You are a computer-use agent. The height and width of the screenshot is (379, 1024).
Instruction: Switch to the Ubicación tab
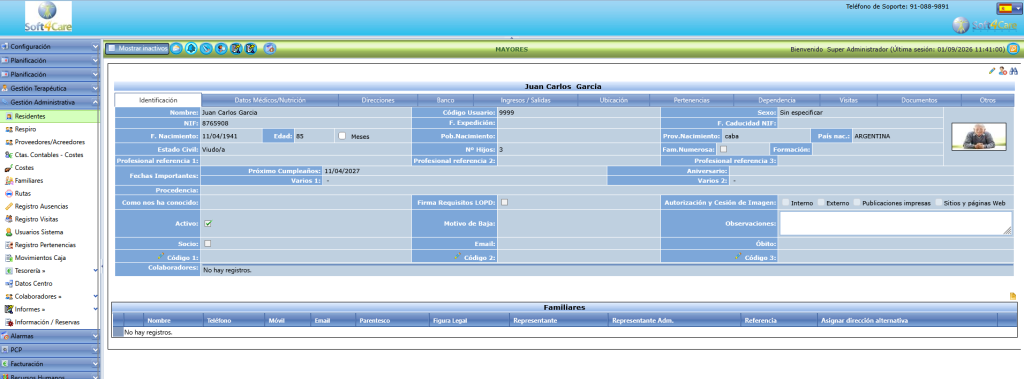tap(613, 100)
